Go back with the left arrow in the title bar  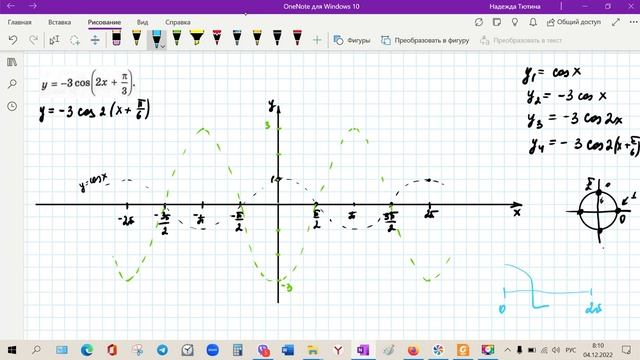click(11, 6)
